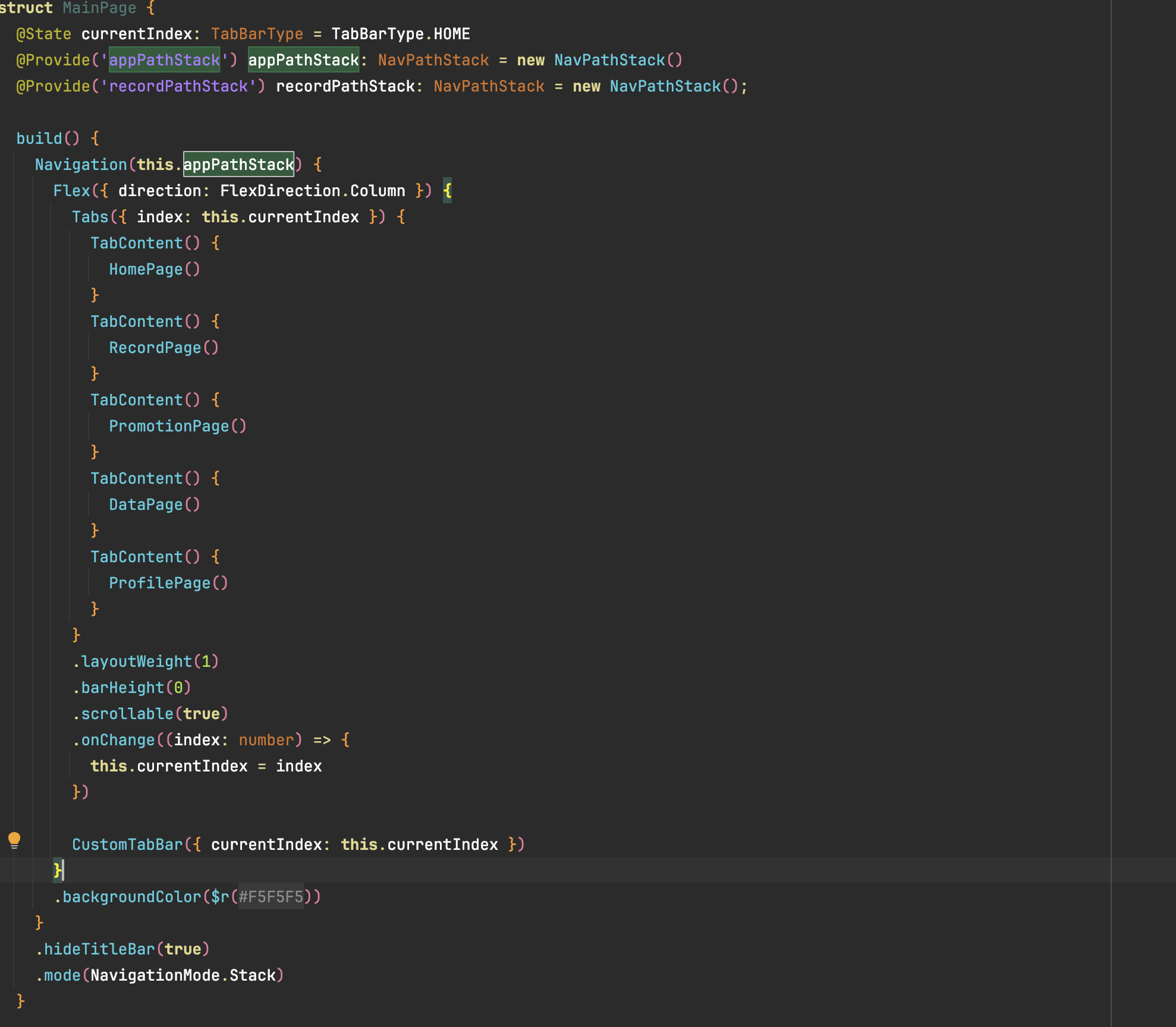Click highlighted closing brace at cursor line
This screenshot has height=1027, width=1176.
point(58,871)
